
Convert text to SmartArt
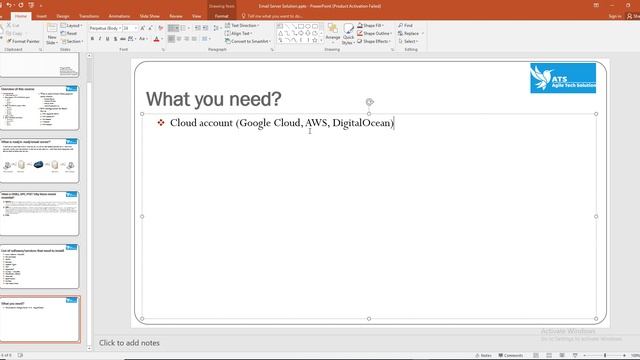point(248,41)
